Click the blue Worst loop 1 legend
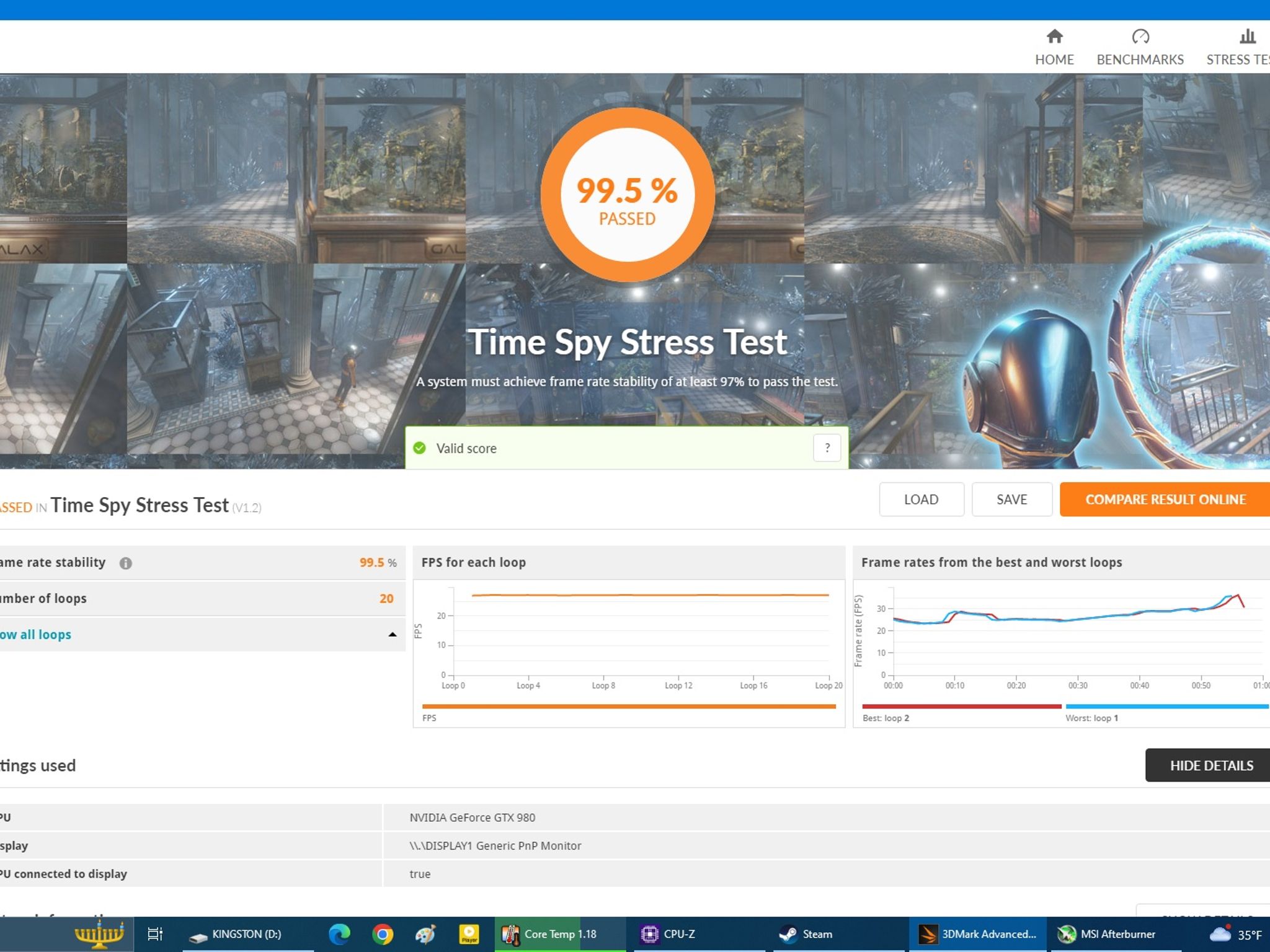The image size is (1270, 952). pyautogui.click(x=1167, y=707)
